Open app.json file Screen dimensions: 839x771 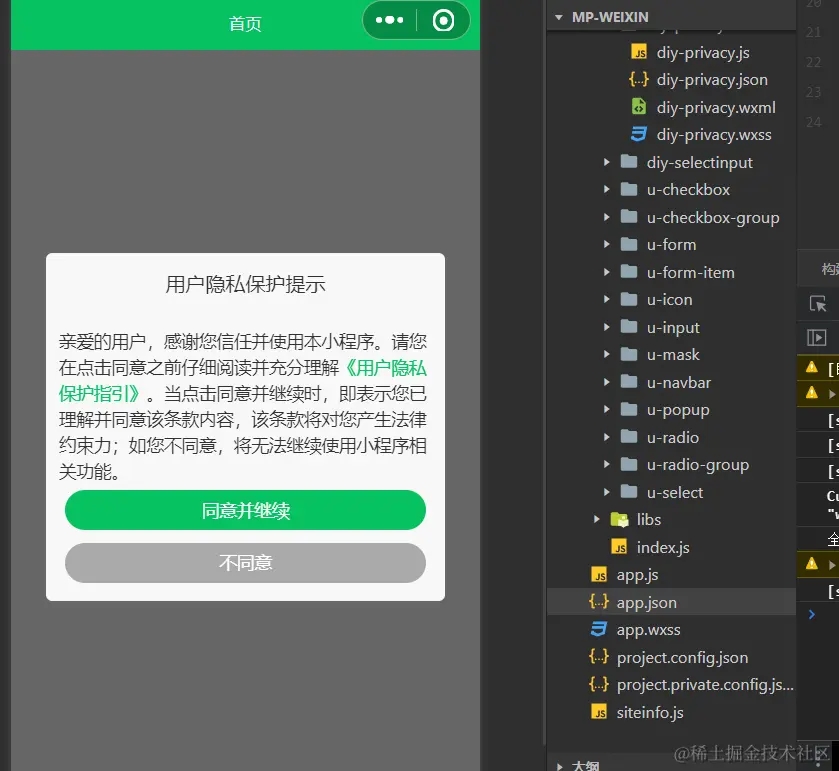tap(646, 603)
